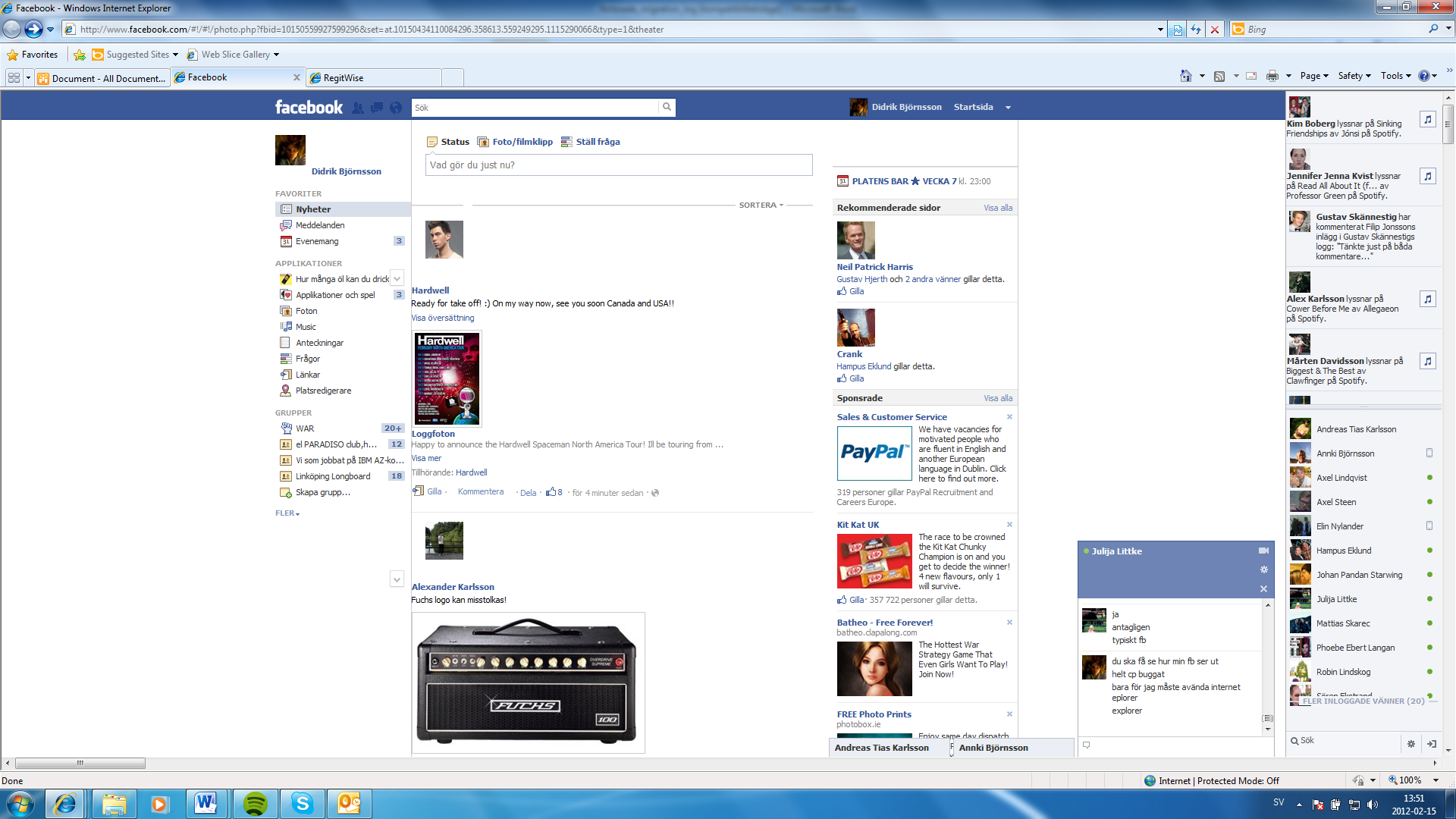
Task: Open Facebook friend requests icon
Action: [x=358, y=108]
